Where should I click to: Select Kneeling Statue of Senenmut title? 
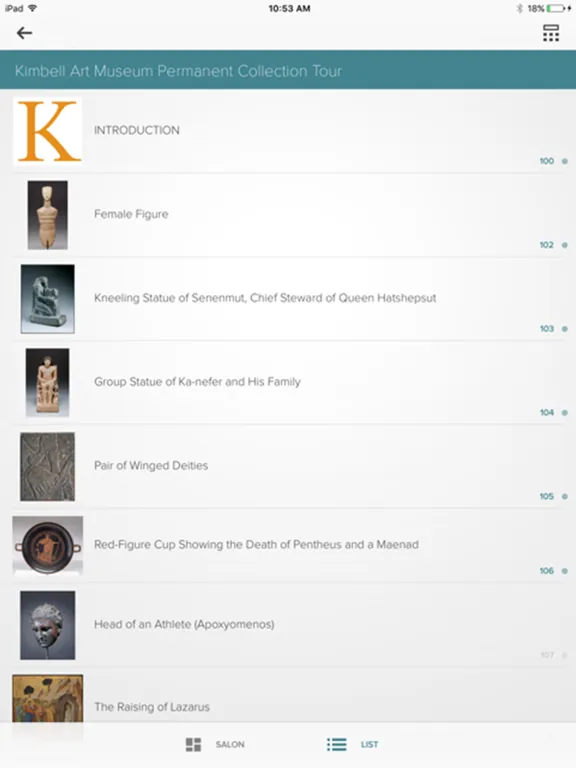[265, 298]
